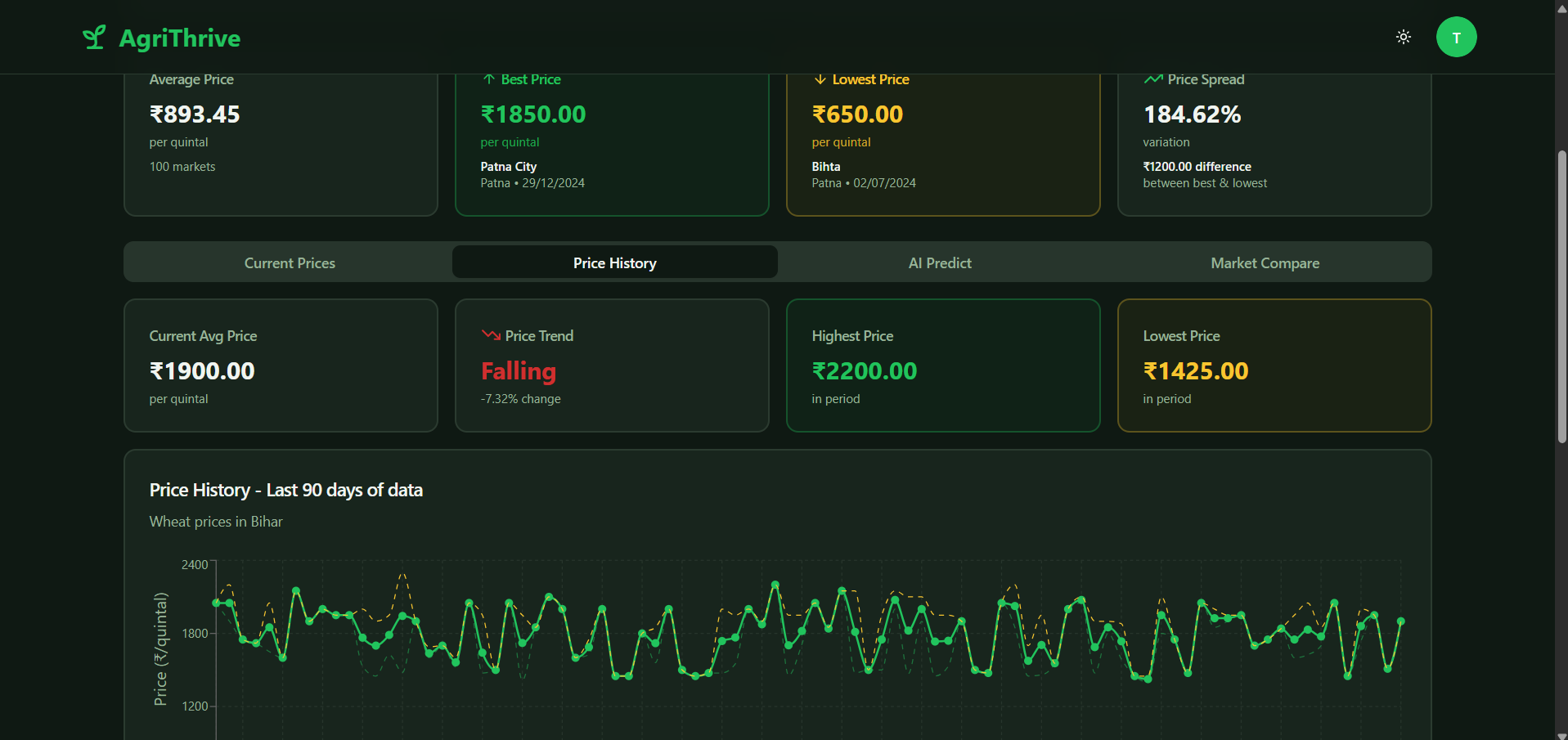
Task: Click the 100 markets text
Action: [x=182, y=166]
